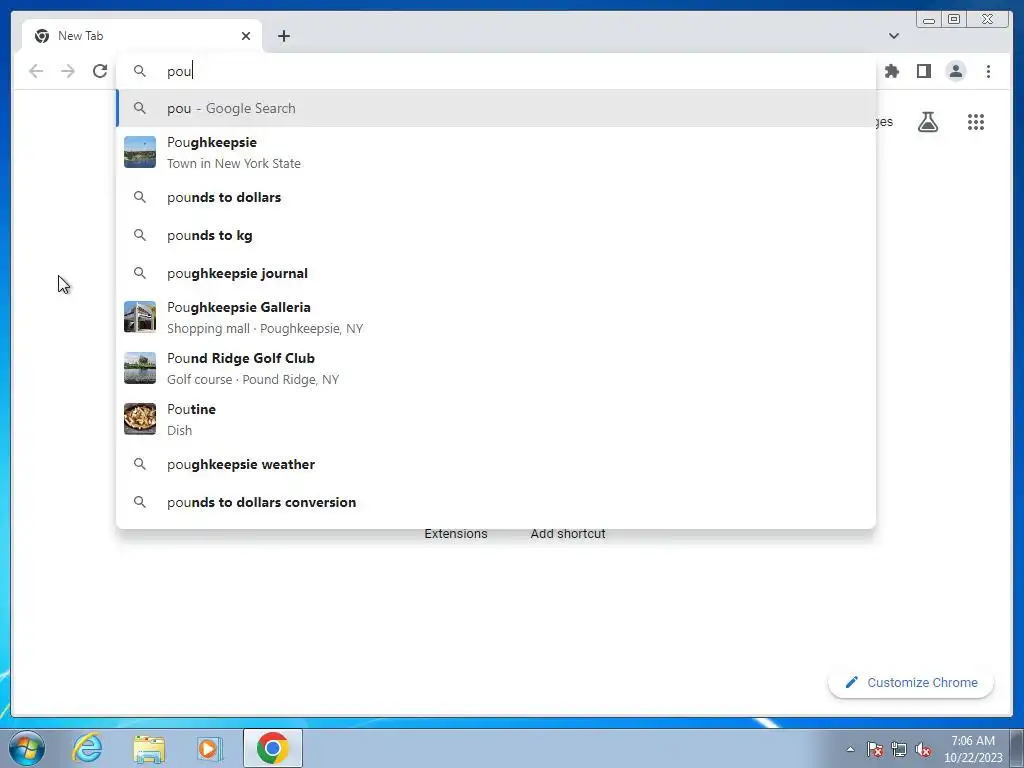Choose 'pounds to dollars' suggestion
Viewport: 1024px width, 768px height.
pos(496,197)
